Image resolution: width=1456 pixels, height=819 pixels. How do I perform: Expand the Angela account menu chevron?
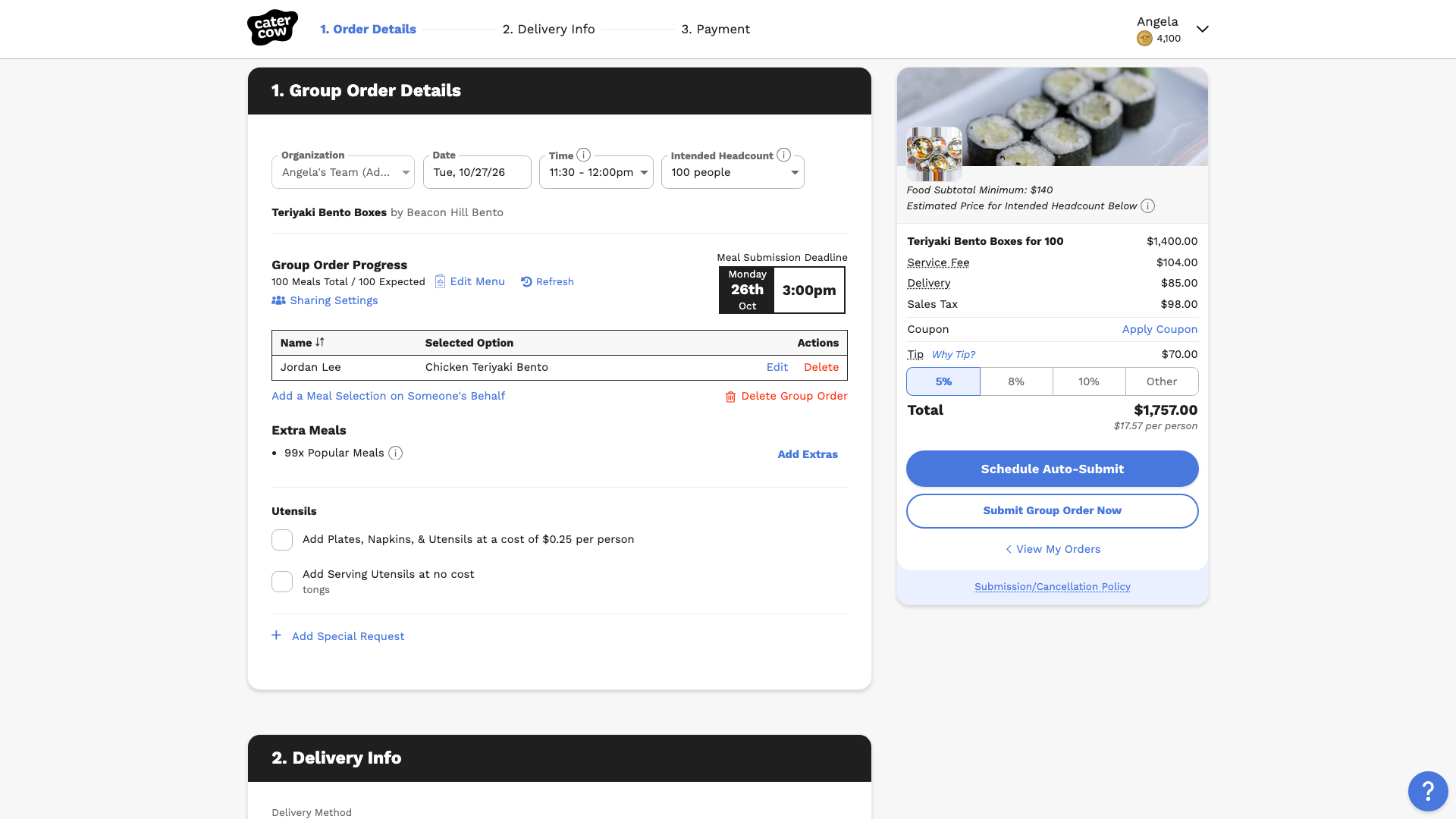click(1202, 29)
